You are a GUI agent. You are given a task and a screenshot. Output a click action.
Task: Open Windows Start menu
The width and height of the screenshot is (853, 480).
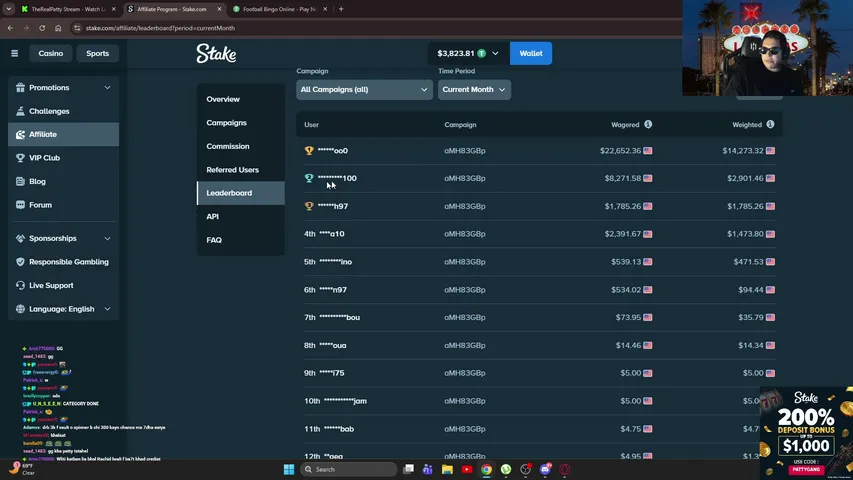(289, 469)
